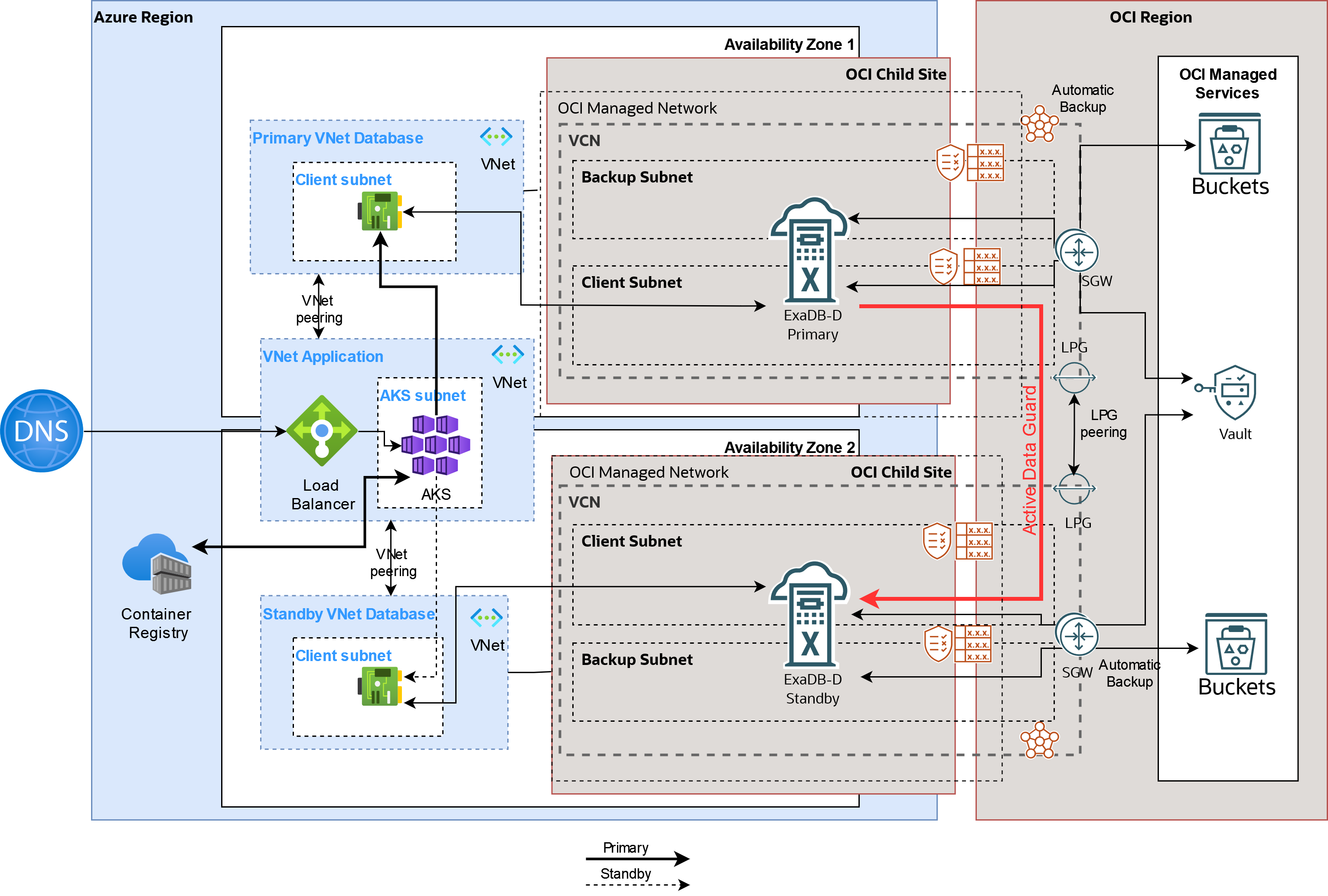The image size is (1328, 896).
Task: Click the Vault caption text
Action: pos(1235,434)
